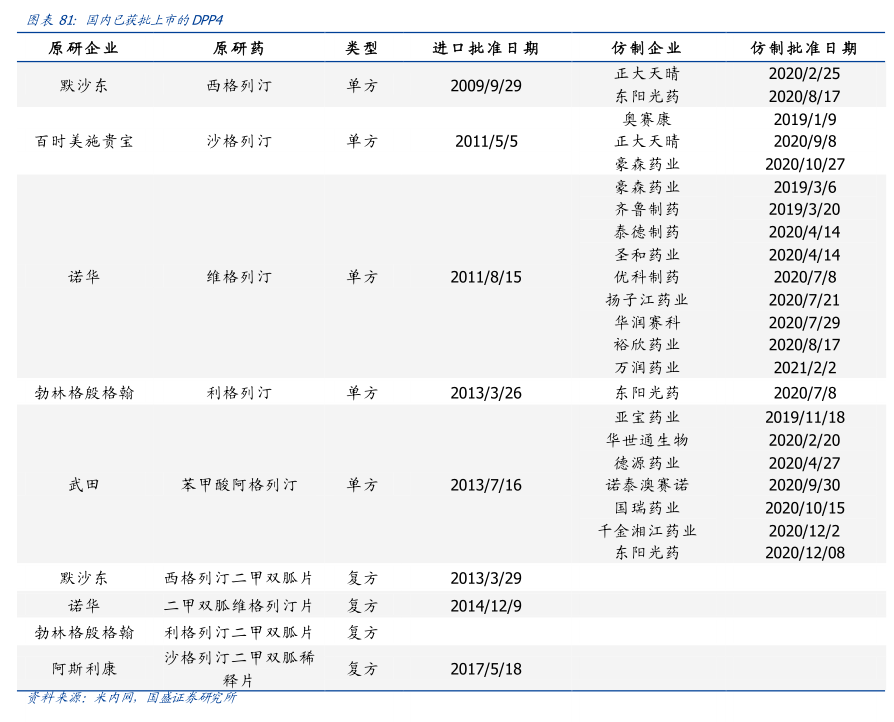The height and width of the screenshot is (722, 894).
Task: Click the approval date '2020/7/29'
Action: click(x=804, y=323)
